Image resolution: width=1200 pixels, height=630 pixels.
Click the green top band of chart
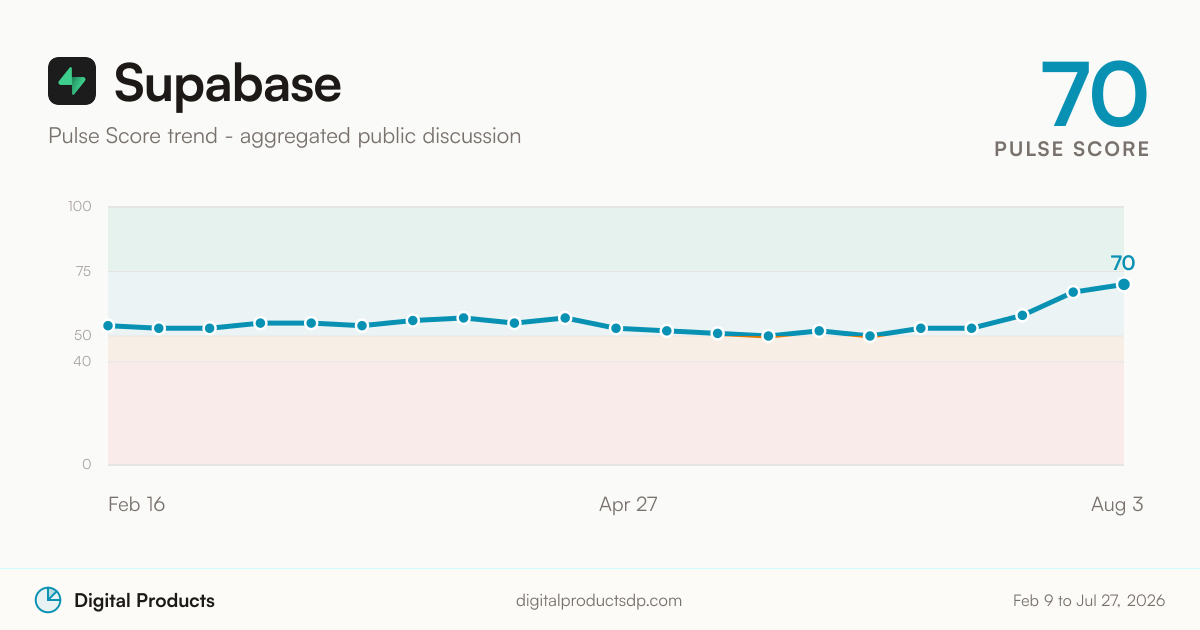point(616,239)
